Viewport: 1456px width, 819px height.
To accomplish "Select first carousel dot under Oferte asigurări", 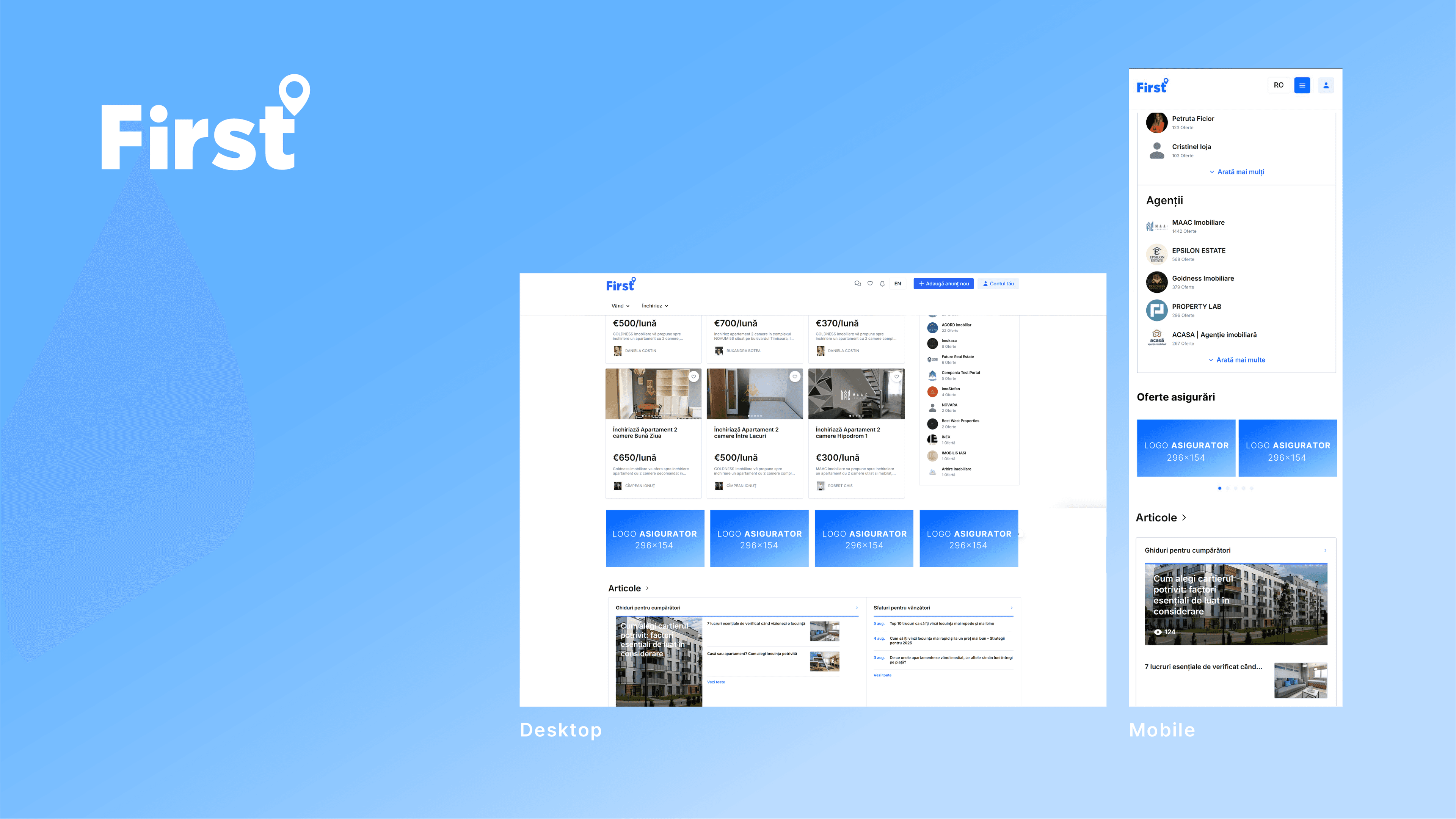I will pos(1220,488).
